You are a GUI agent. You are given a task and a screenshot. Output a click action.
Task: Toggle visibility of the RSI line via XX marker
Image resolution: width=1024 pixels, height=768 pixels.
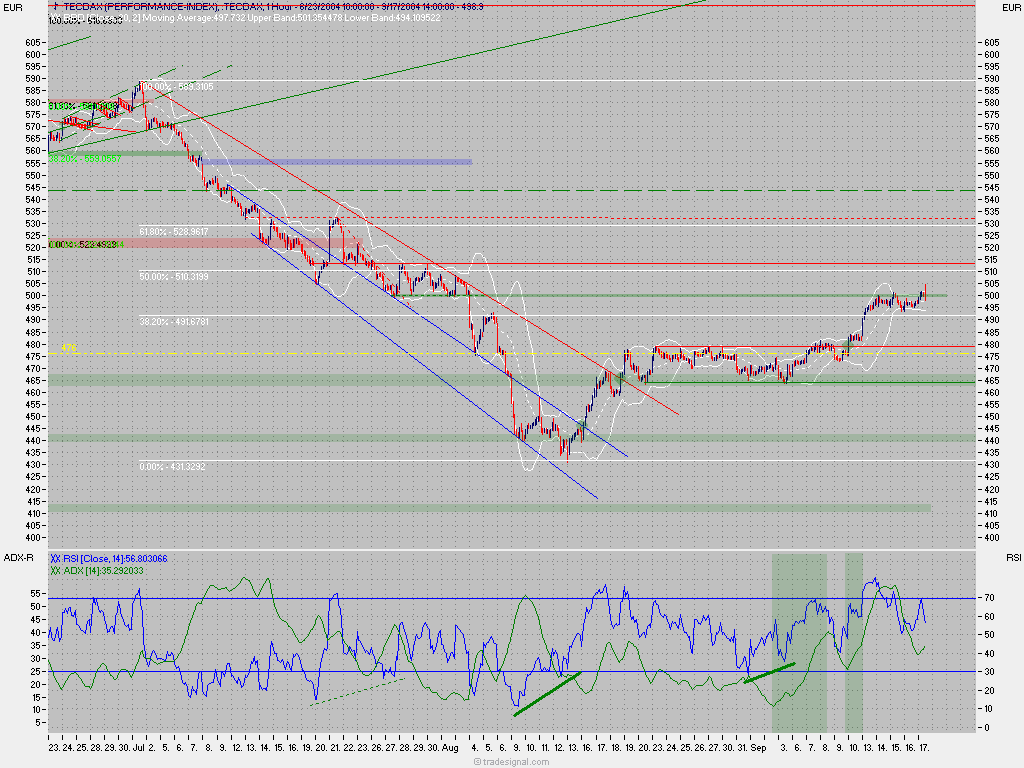tap(55, 558)
